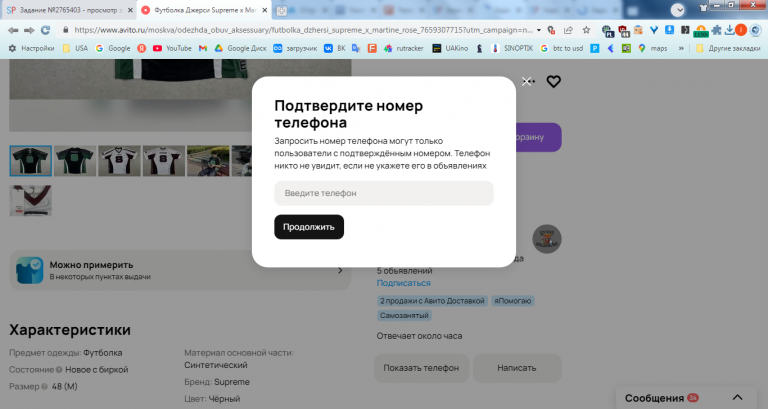
Task: Add listing to favorites with heart
Action: point(553,81)
